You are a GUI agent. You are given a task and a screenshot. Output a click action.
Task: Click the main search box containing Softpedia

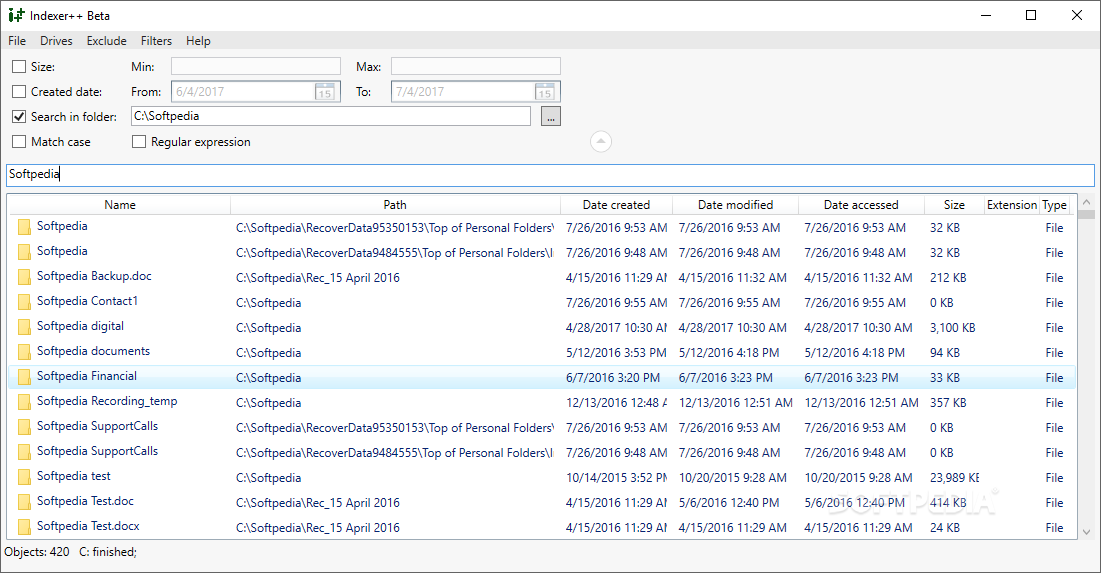550,175
